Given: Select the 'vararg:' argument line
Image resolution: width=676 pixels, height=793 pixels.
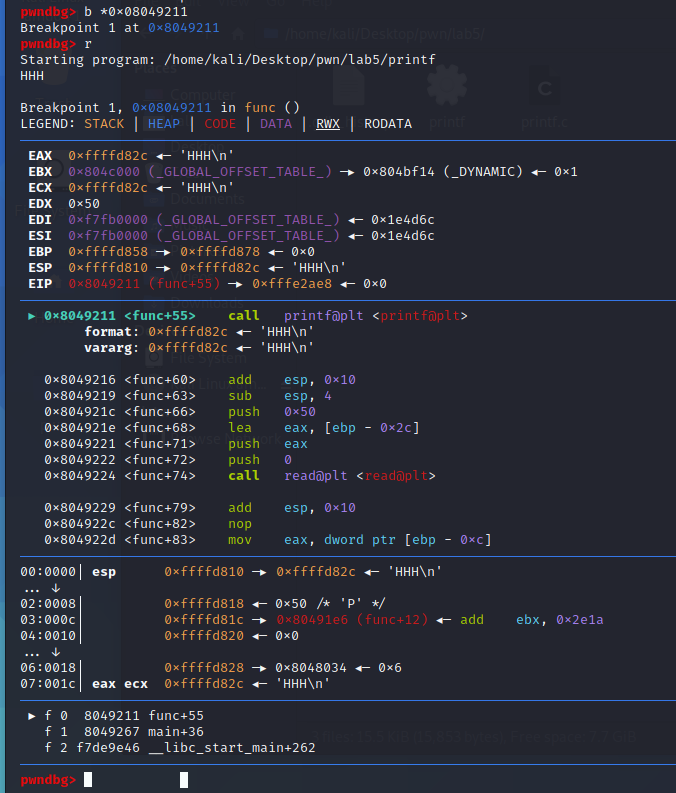Looking at the screenshot, I should pyautogui.click(x=199, y=347).
